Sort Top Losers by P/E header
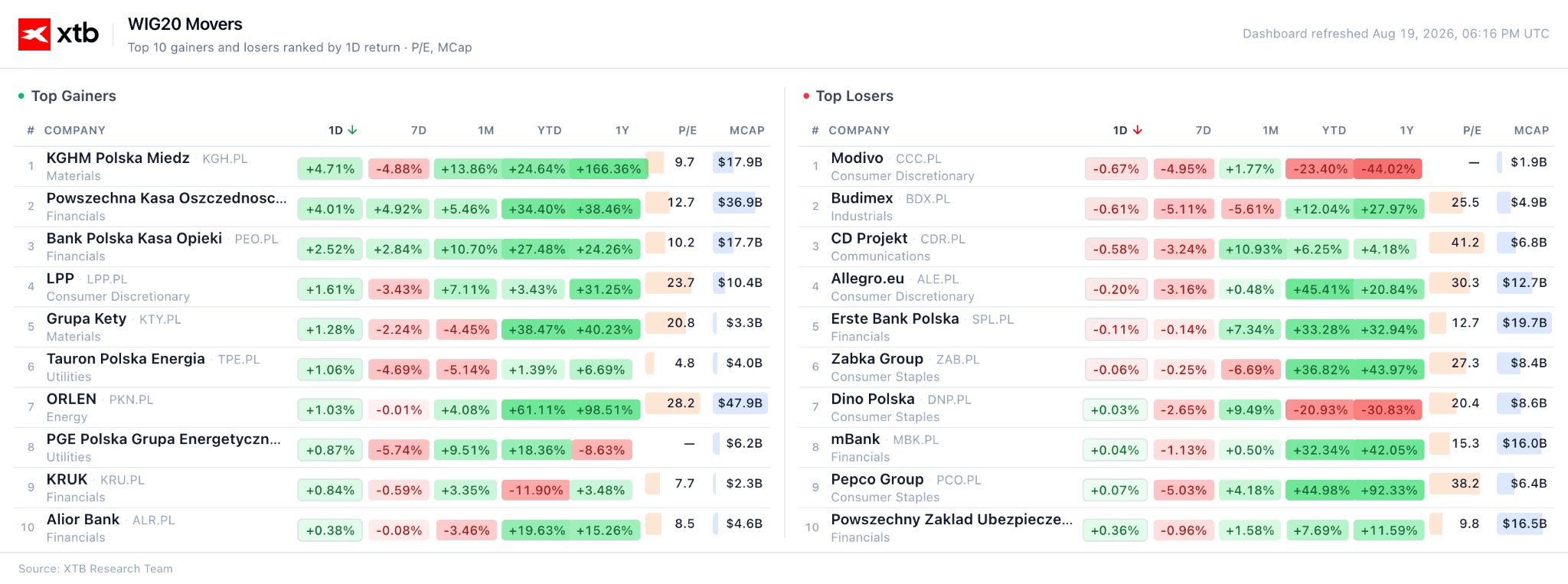The width and height of the screenshot is (1568, 584). pos(1472,130)
